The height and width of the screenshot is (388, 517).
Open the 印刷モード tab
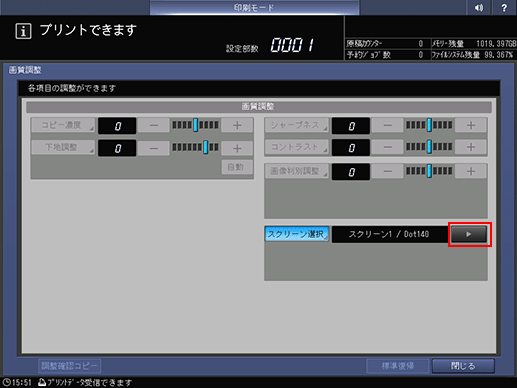click(x=254, y=7)
